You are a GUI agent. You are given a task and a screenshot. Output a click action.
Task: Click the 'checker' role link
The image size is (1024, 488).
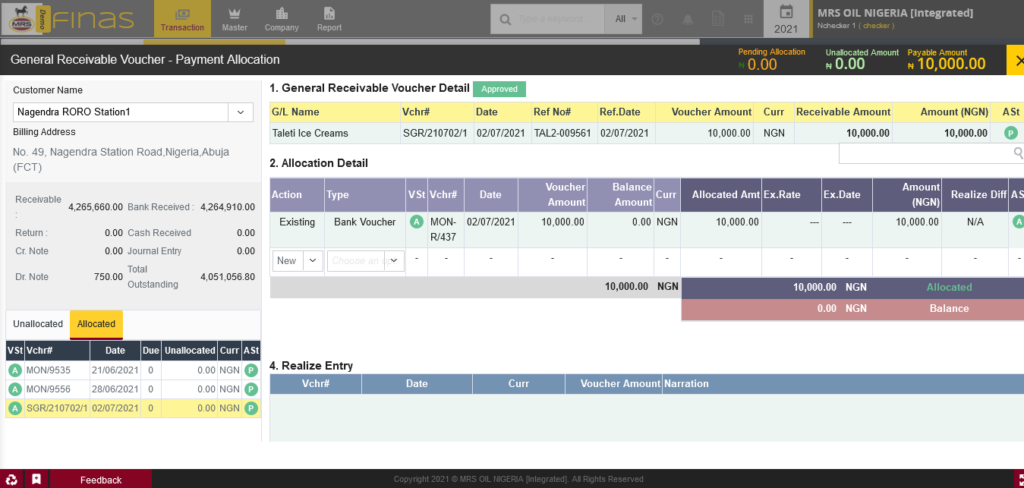[876, 26]
